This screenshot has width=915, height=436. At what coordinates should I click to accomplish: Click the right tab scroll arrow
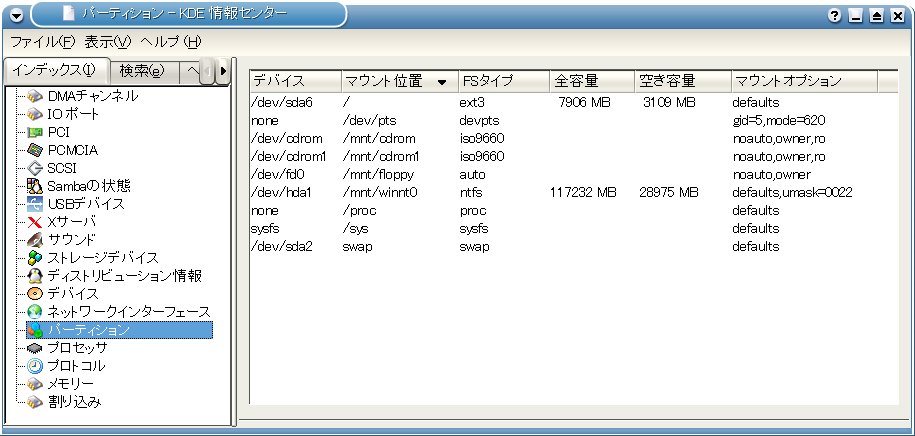[222, 71]
